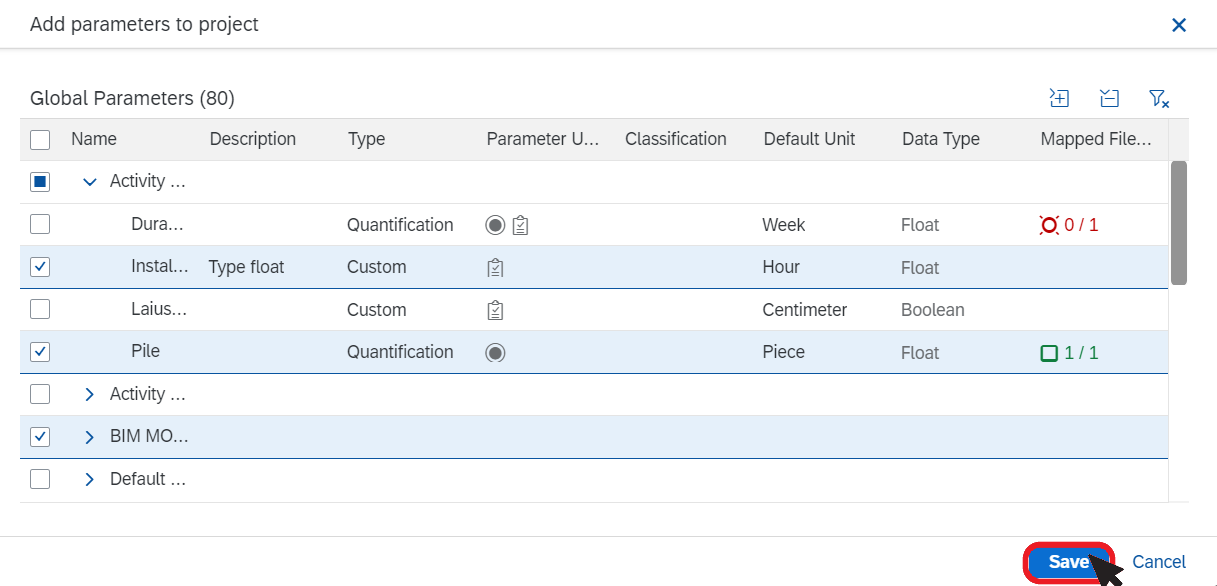Click the clipboard icon in the Instal row
This screenshot has height=586, width=1217.
(495, 267)
